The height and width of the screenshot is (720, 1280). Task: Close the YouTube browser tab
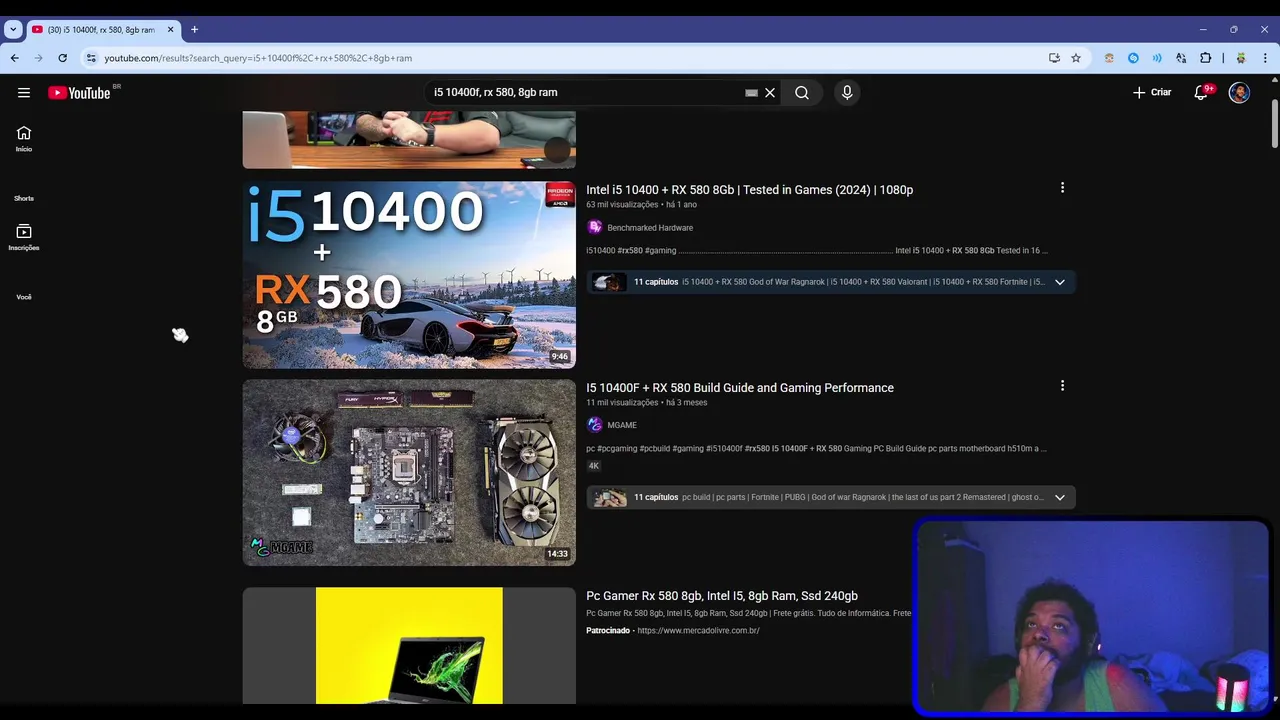tap(170, 30)
